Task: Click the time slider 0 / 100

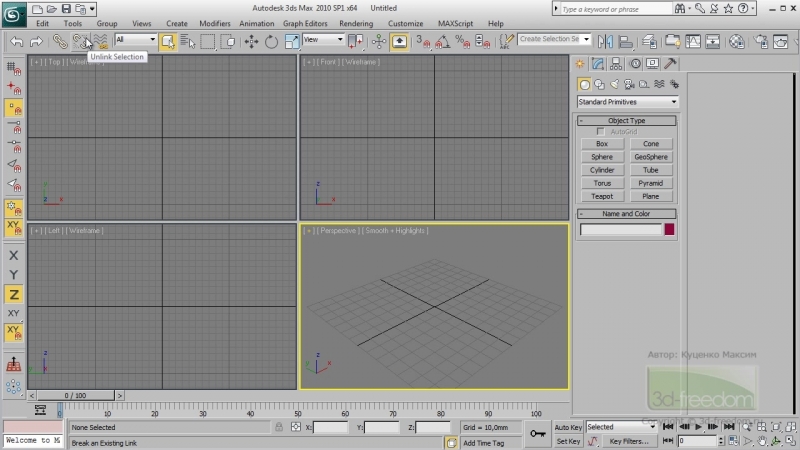Action: (76, 395)
